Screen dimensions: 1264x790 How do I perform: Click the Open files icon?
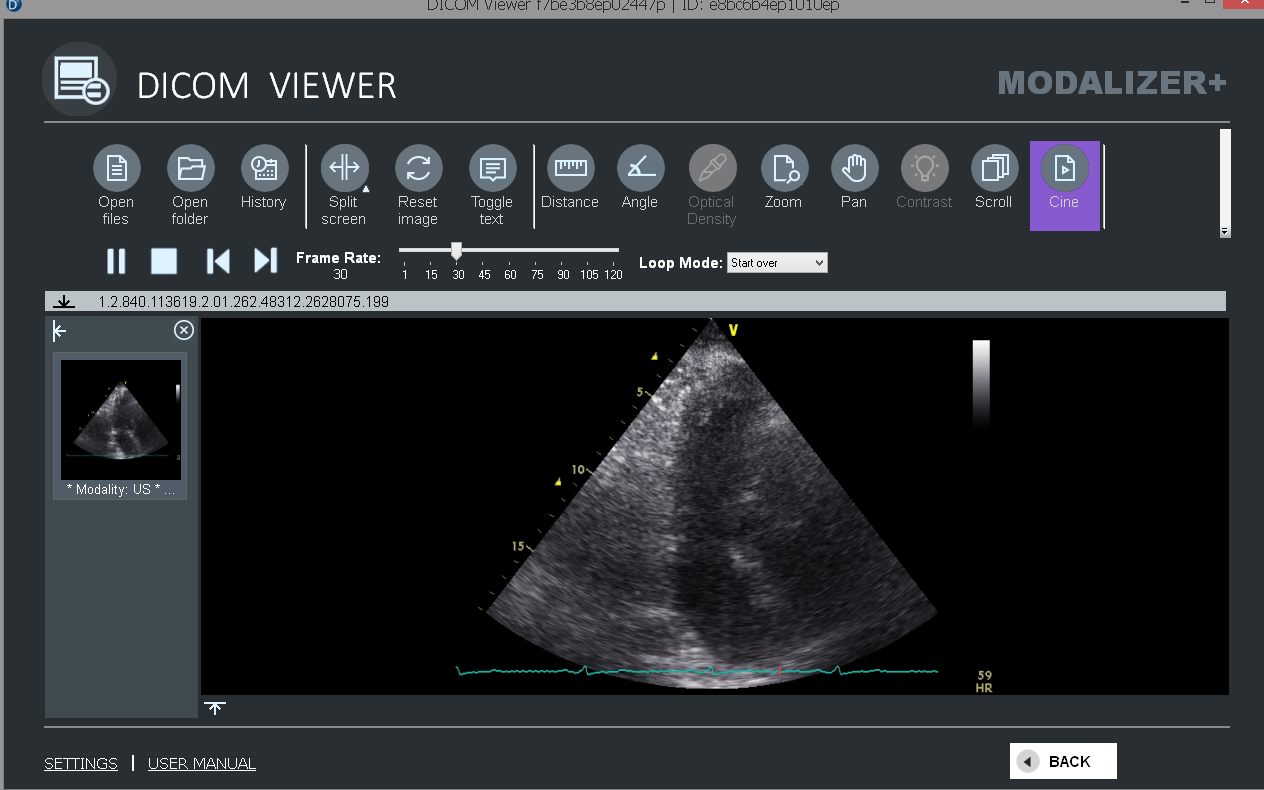pyautogui.click(x=117, y=169)
